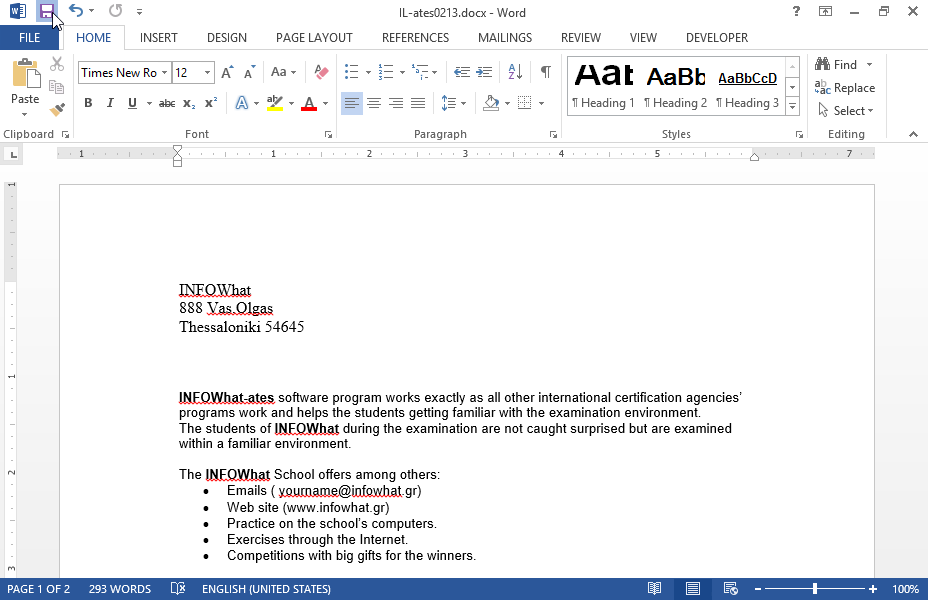This screenshot has width=928, height=600.
Task: Open Ribbon Display Options
Action: pos(825,11)
